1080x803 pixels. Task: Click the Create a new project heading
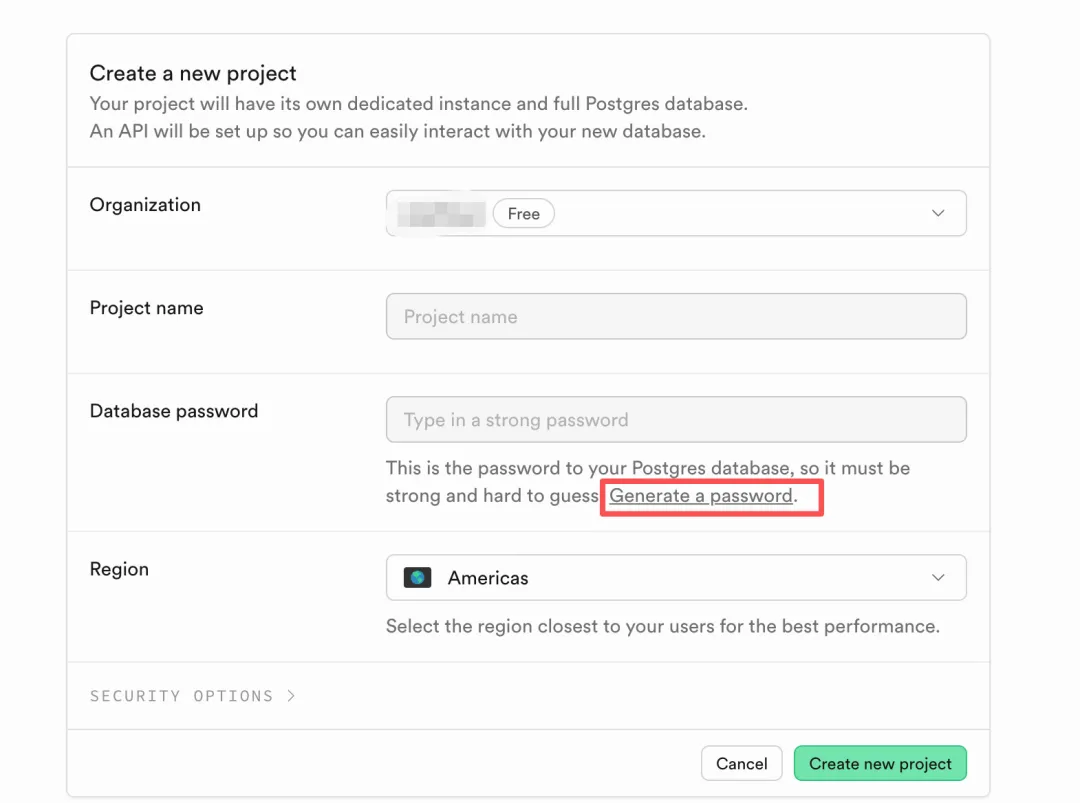(x=193, y=73)
